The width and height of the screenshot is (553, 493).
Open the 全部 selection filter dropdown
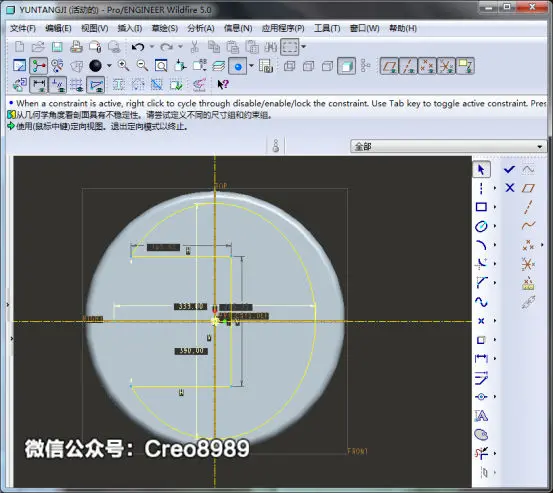point(448,146)
